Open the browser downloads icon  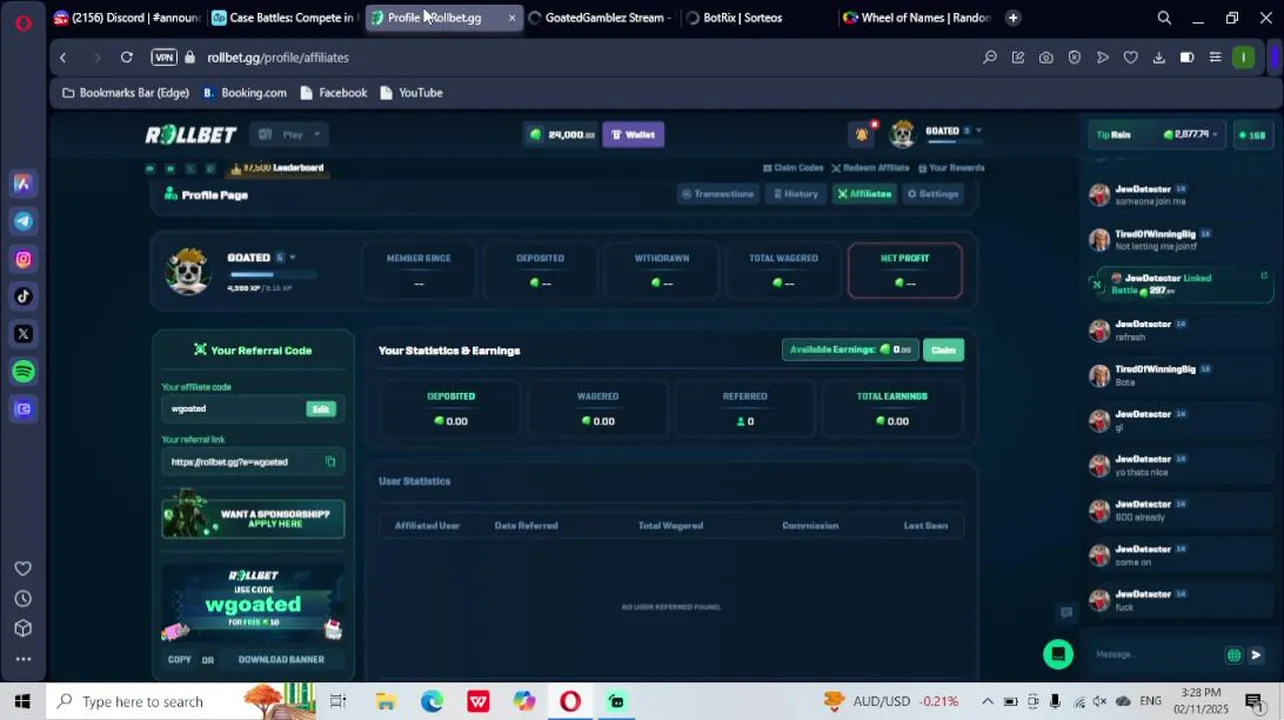1159,57
